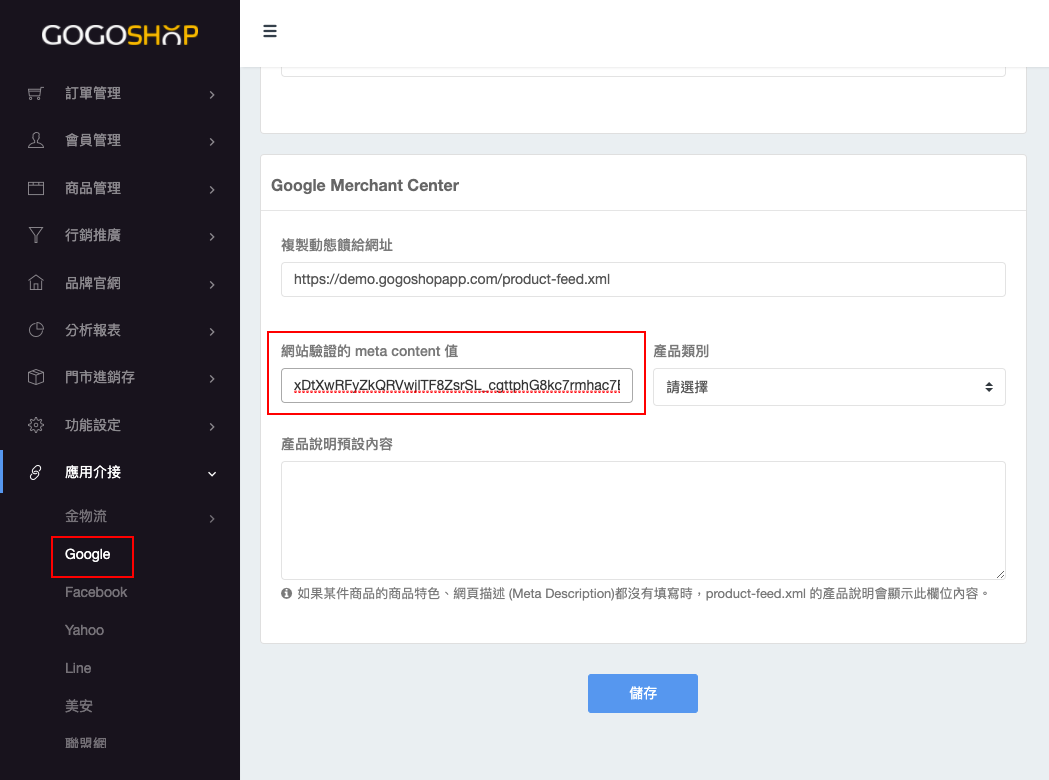Click the person icon for 會員管理
1049x780 pixels.
click(36, 140)
